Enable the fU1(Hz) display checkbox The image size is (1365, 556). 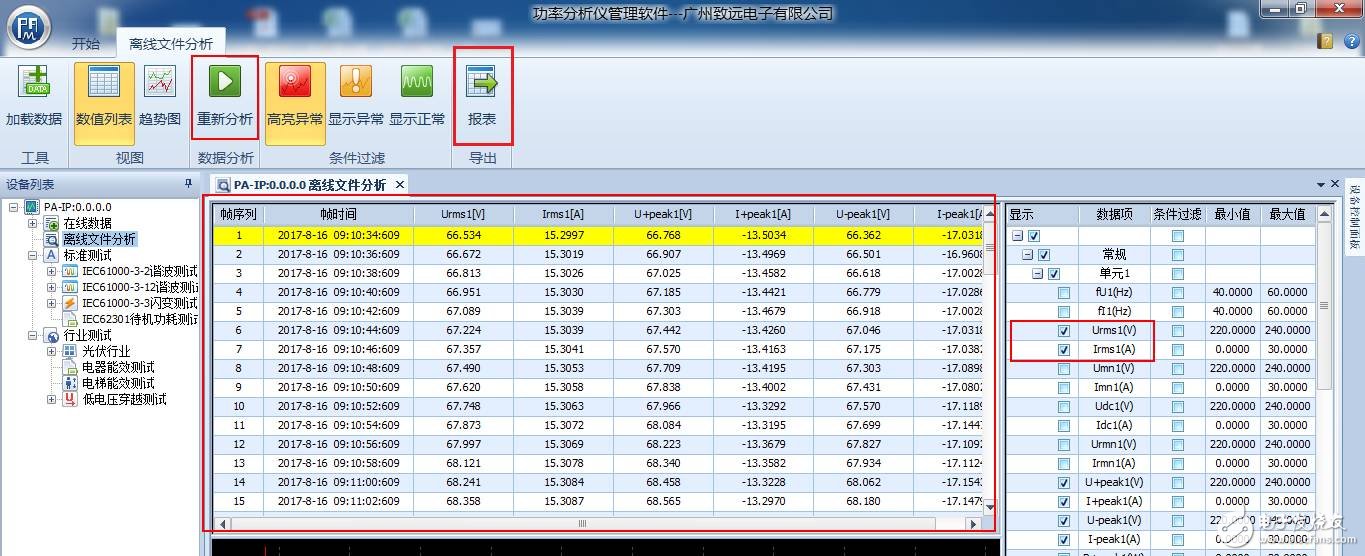(1064, 293)
